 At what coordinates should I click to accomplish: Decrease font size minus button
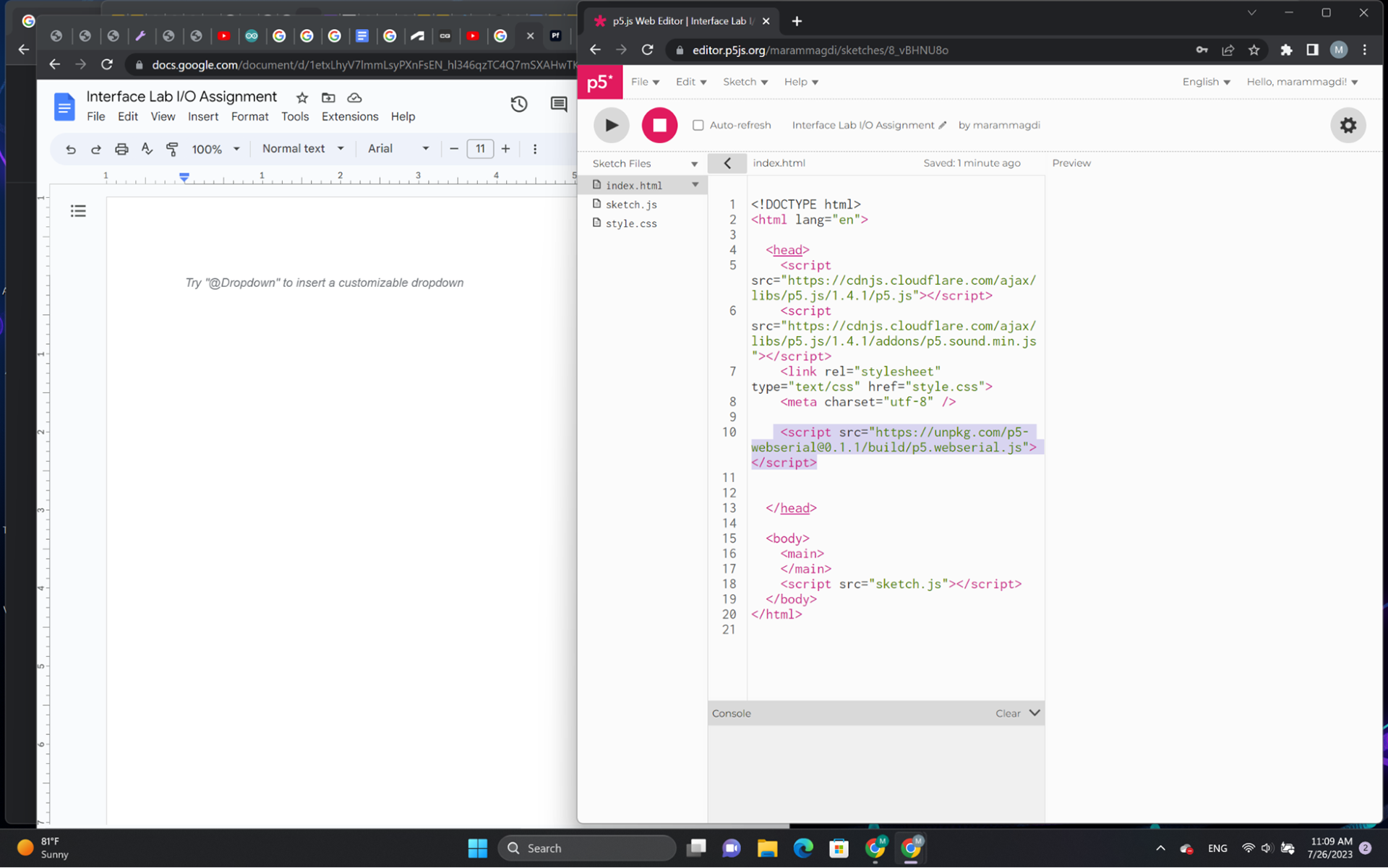coord(454,149)
